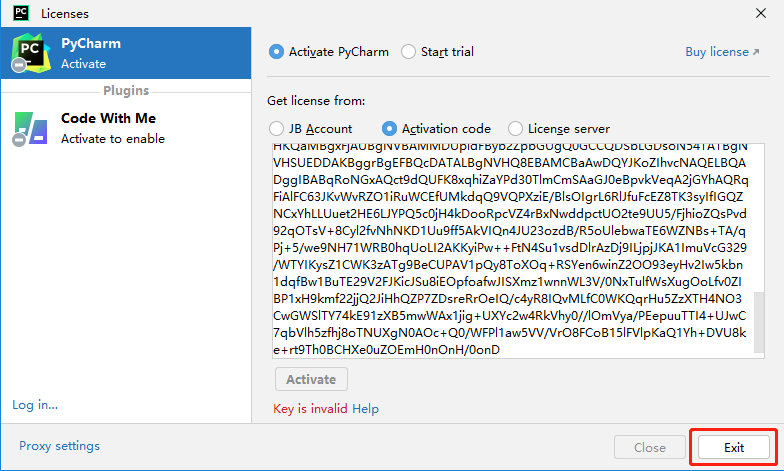
Task: Click the Code With Me plugin icon
Action: coord(29,128)
